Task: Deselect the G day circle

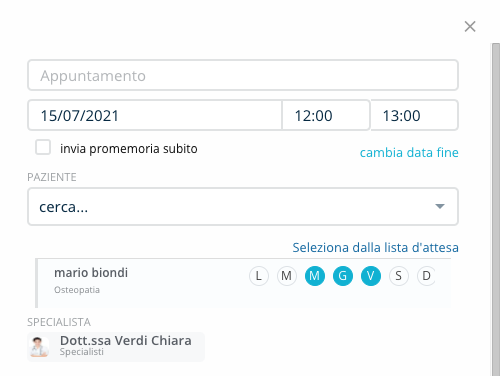Action: [x=343, y=276]
